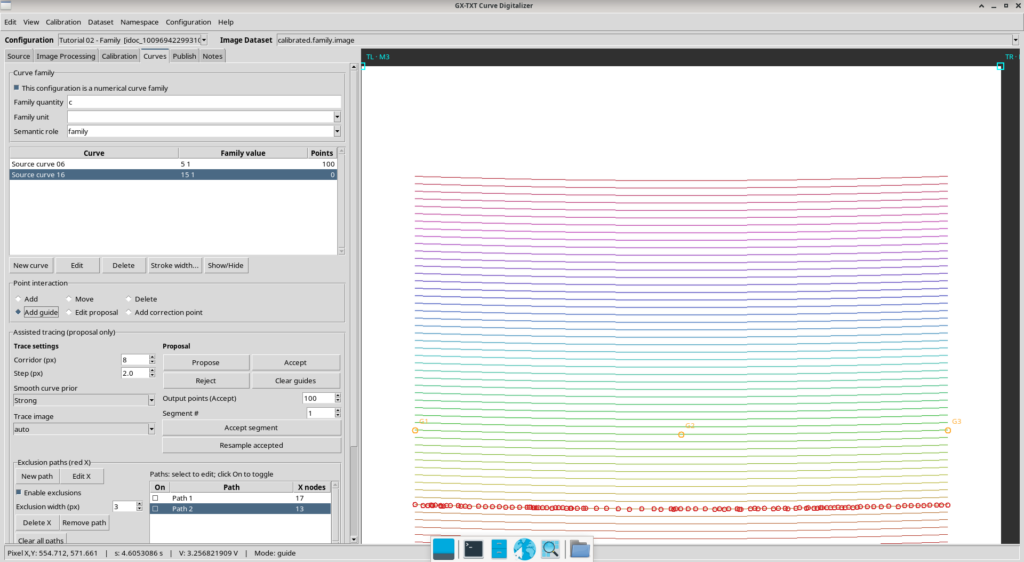Click the New curve button
Screen dimensions: 1024x562
[31, 266]
